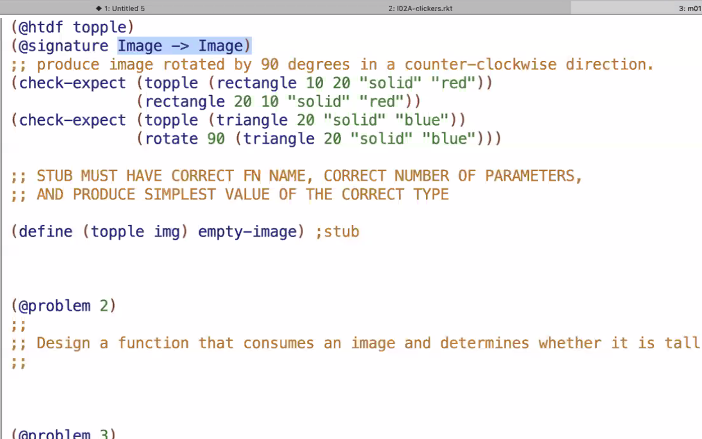Click the '@signature' keyword

pyautogui.click(x=64, y=45)
